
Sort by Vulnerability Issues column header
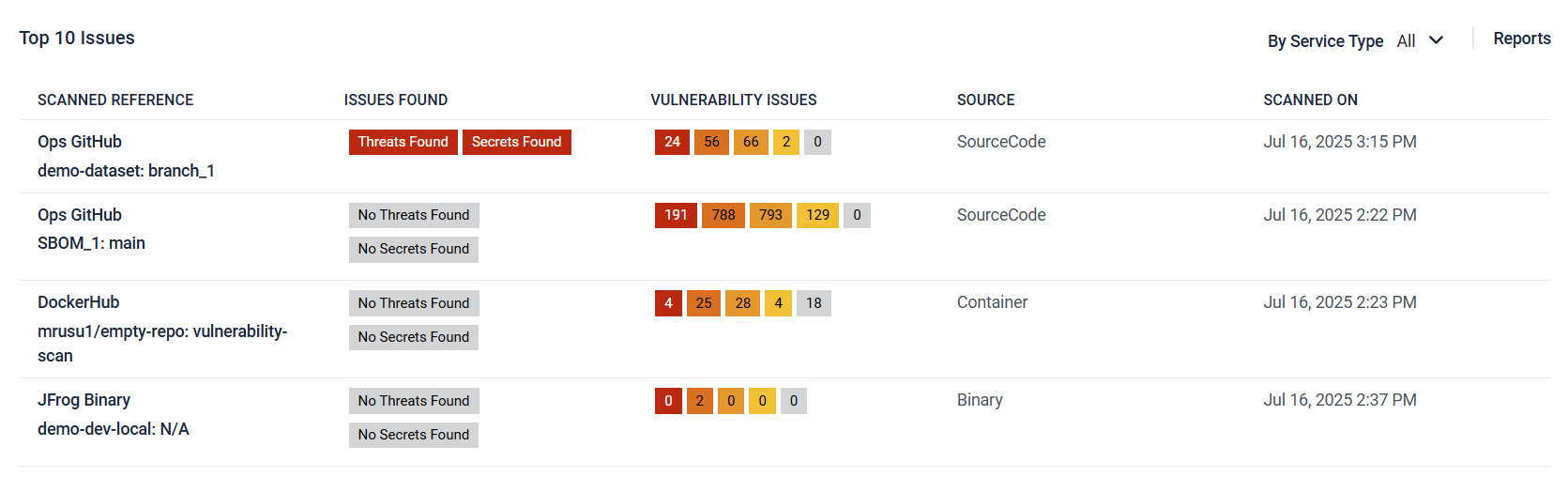pyautogui.click(x=734, y=100)
